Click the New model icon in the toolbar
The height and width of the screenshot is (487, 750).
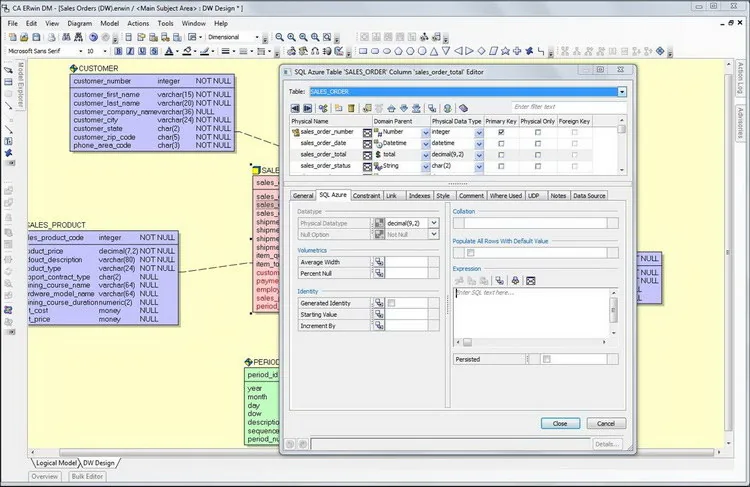(12, 37)
